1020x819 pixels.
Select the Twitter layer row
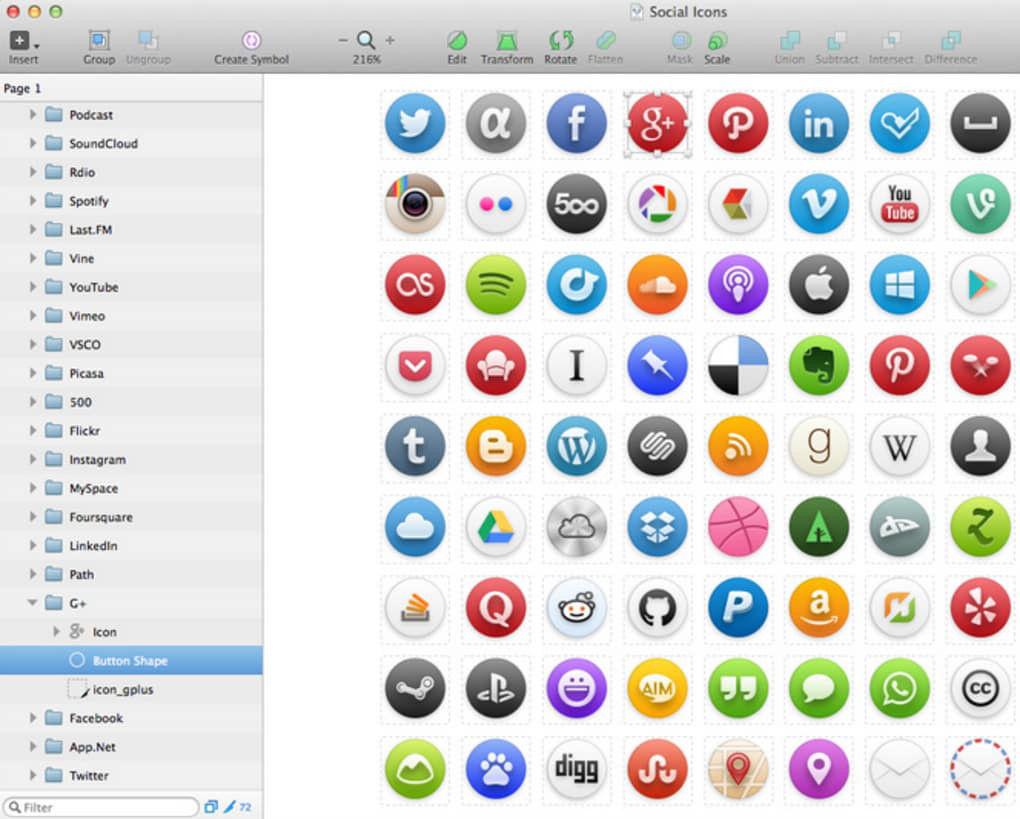click(x=131, y=775)
